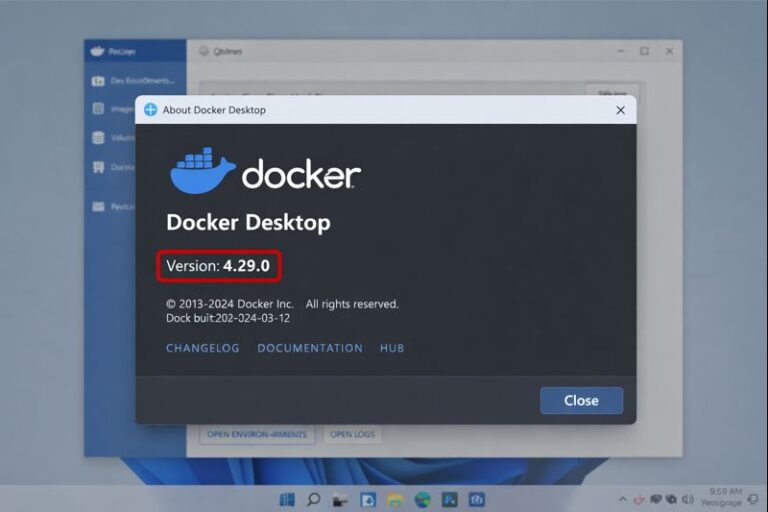Image resolution: width=768 pixels, height=512 pixels.
Task: Expand the system tray hidden icons chevron
Action: point(623,499)
